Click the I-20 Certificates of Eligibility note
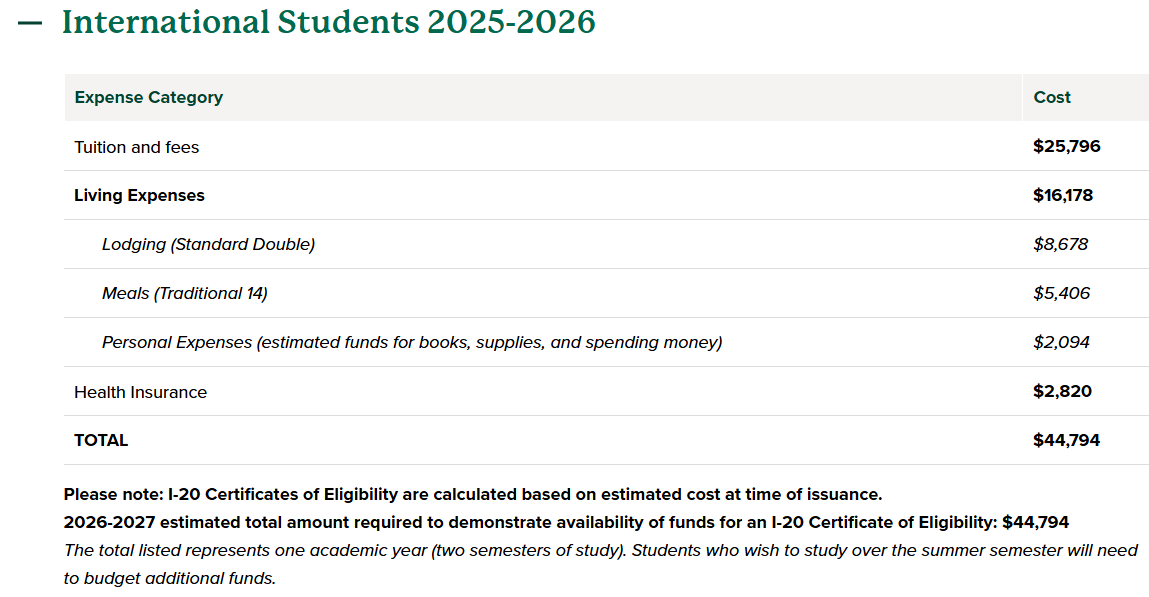 click(472, 494)
